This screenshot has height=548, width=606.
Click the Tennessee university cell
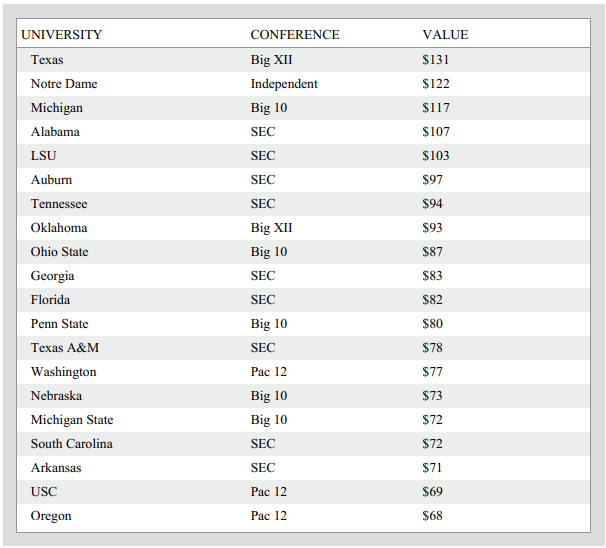pos(59,204)
